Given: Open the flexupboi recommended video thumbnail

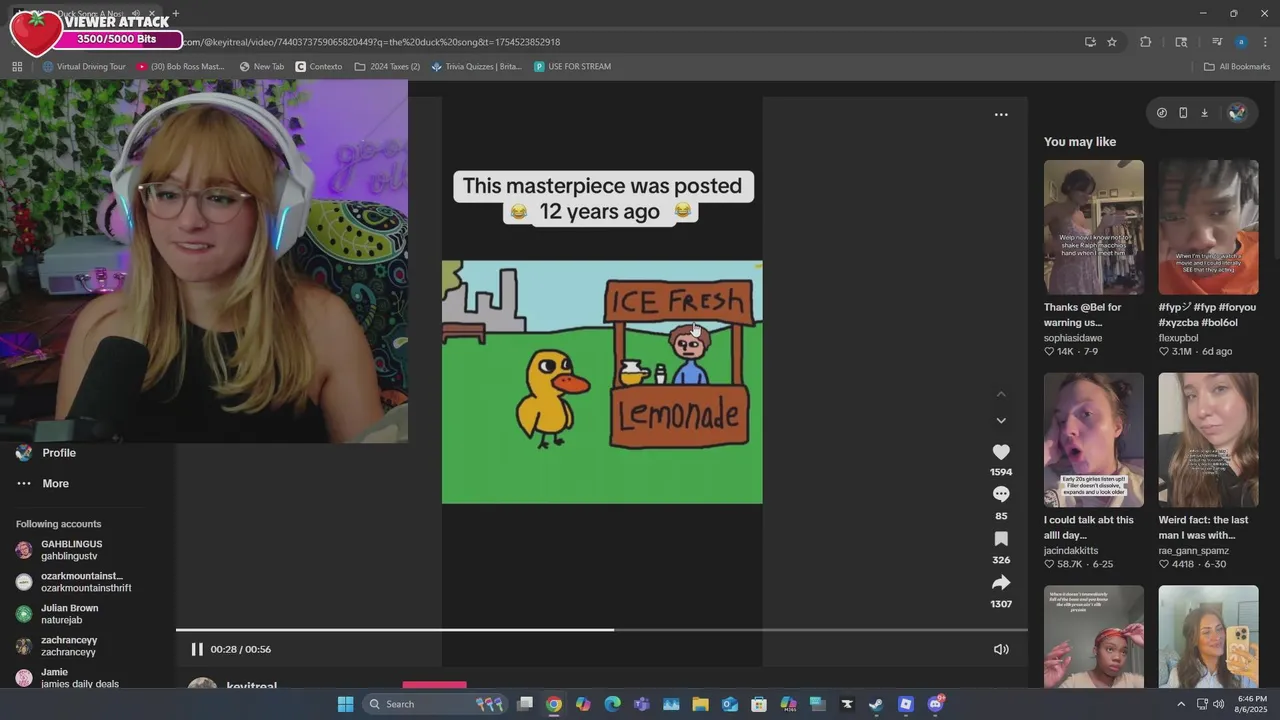Looking at the screenshot, I should point(1208,227).
